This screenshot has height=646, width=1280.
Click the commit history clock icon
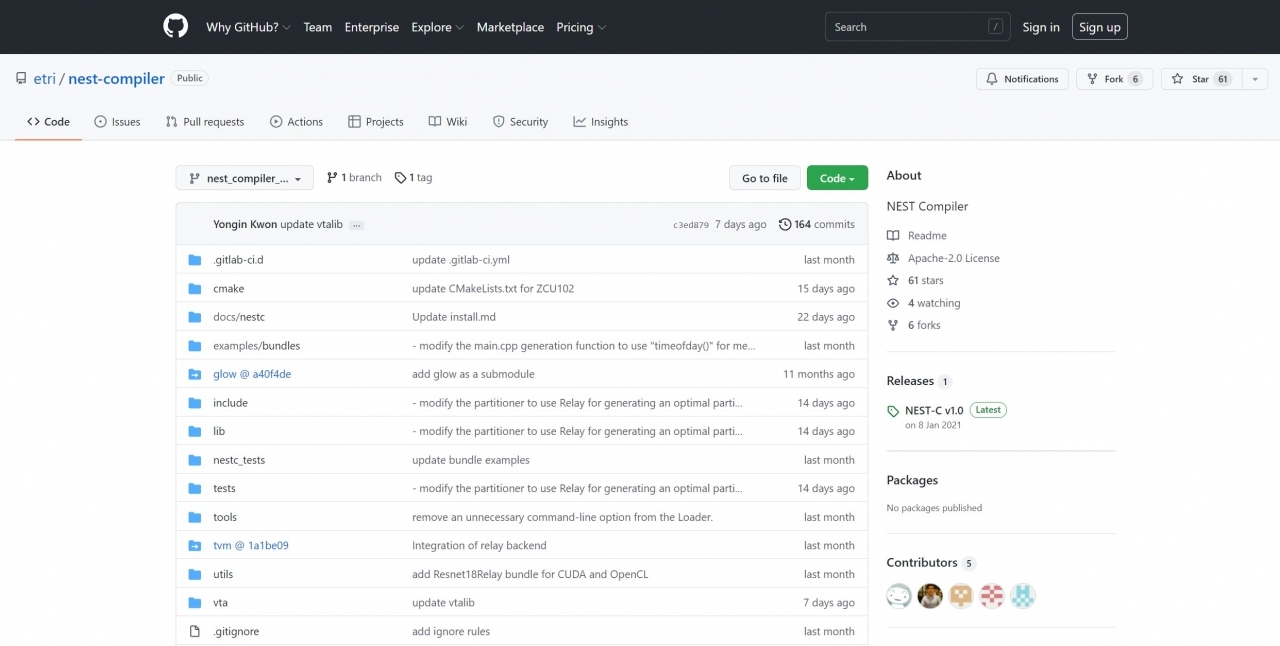pyautogui.click(x=785, y=225)
